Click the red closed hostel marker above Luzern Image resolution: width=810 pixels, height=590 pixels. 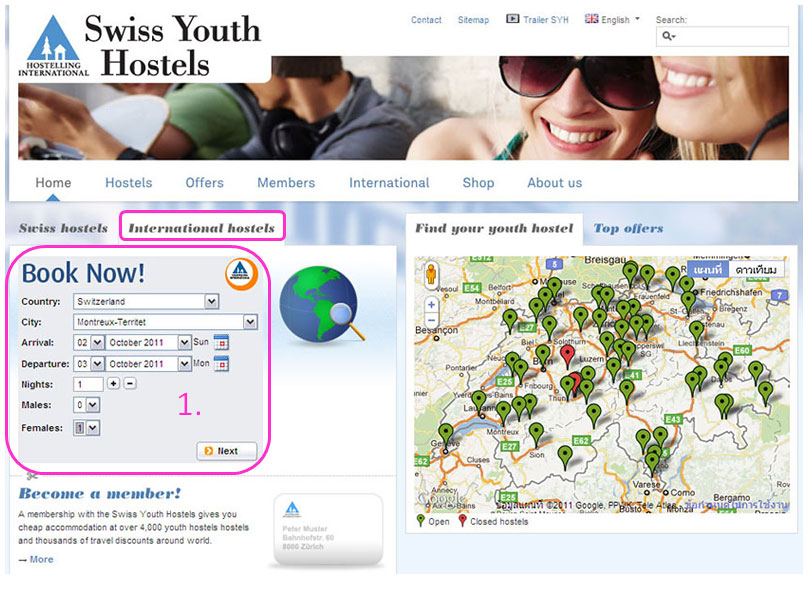click(x=567, y=355)
